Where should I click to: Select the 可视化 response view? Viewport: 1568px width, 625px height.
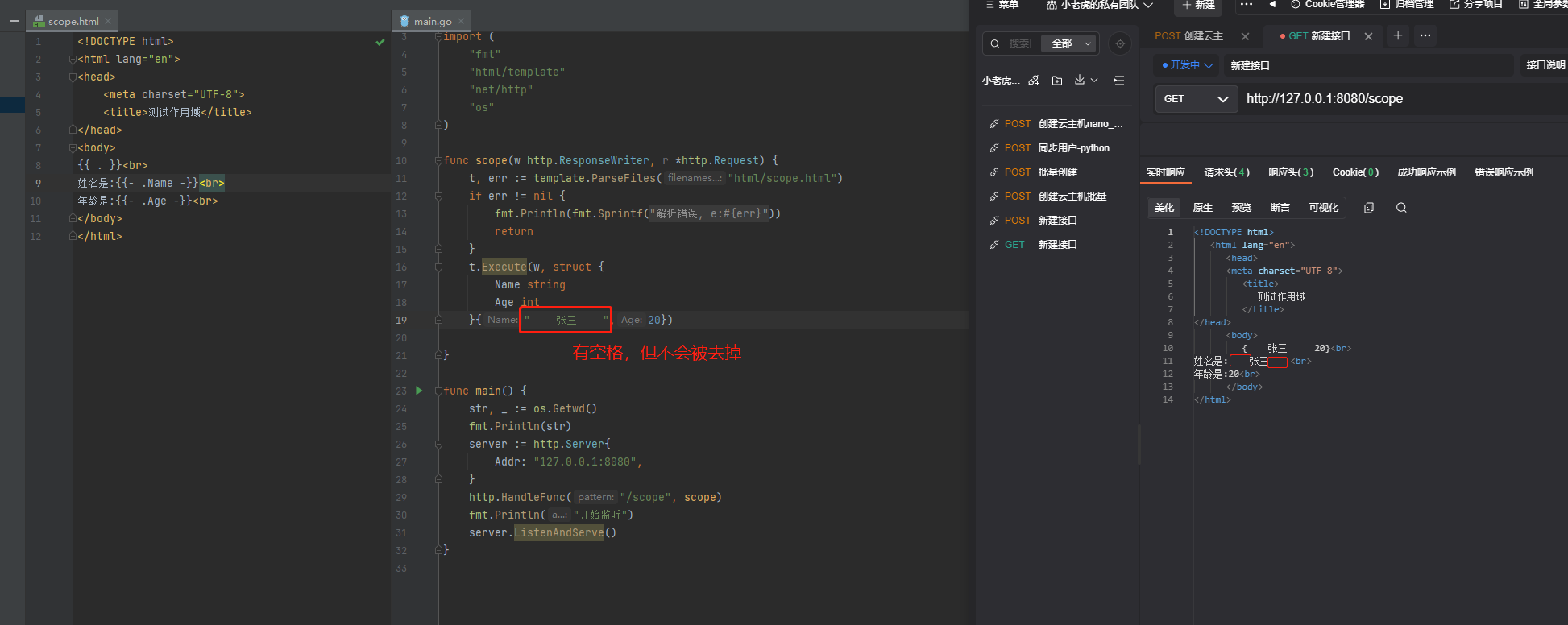pyautogui.click(x=1324, y=208)
